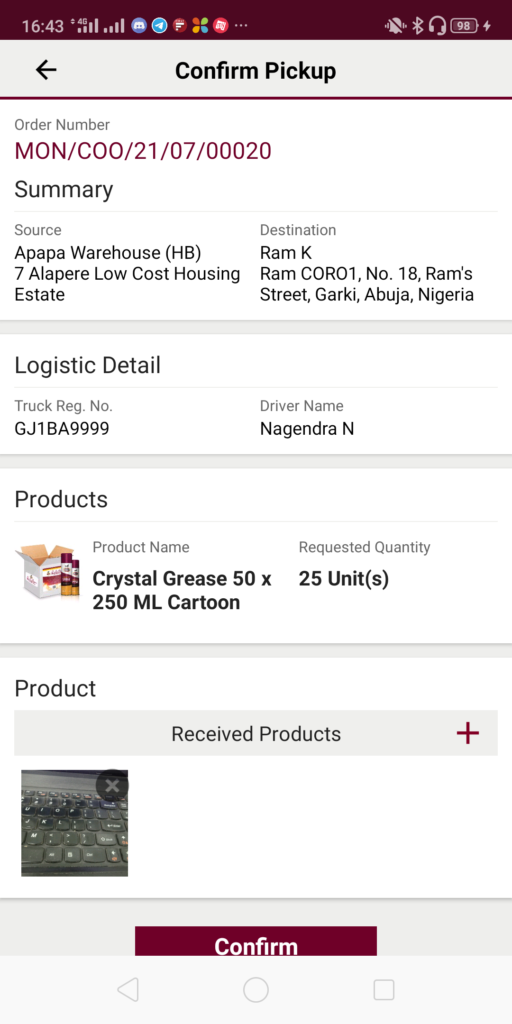Viewport: 512px width, 1024px height.
Task: Tap Android home circle button
Action: tap(256, 990)
